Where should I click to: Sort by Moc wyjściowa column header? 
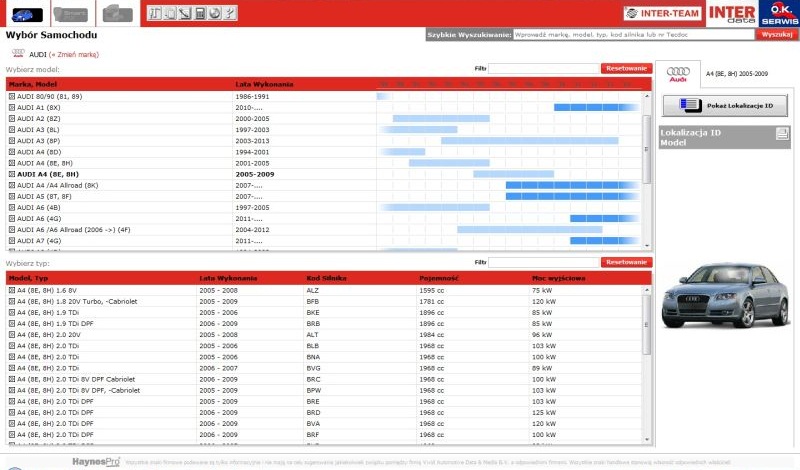point(559,278)
